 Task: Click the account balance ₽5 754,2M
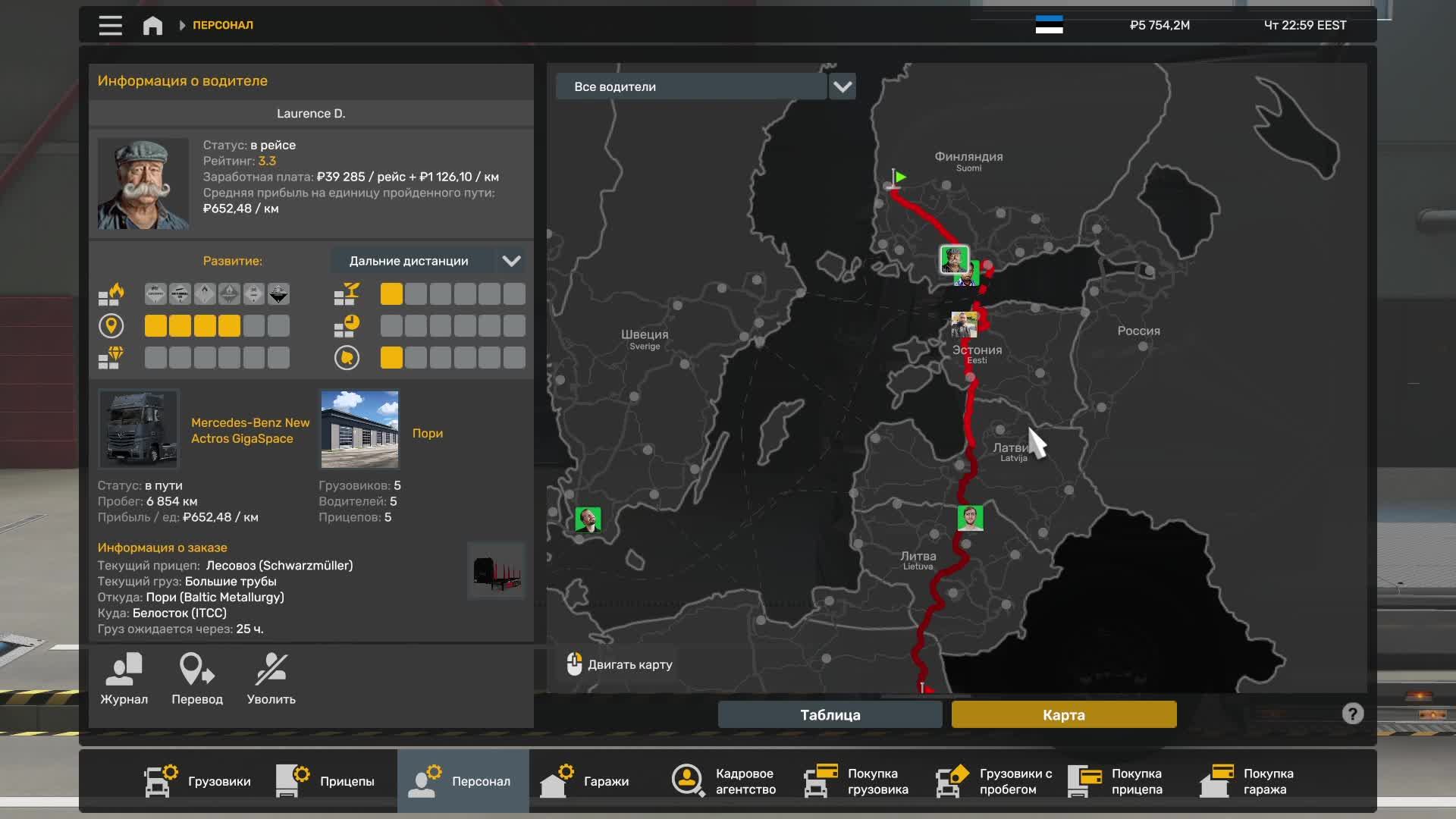[x=1159, y=25]
